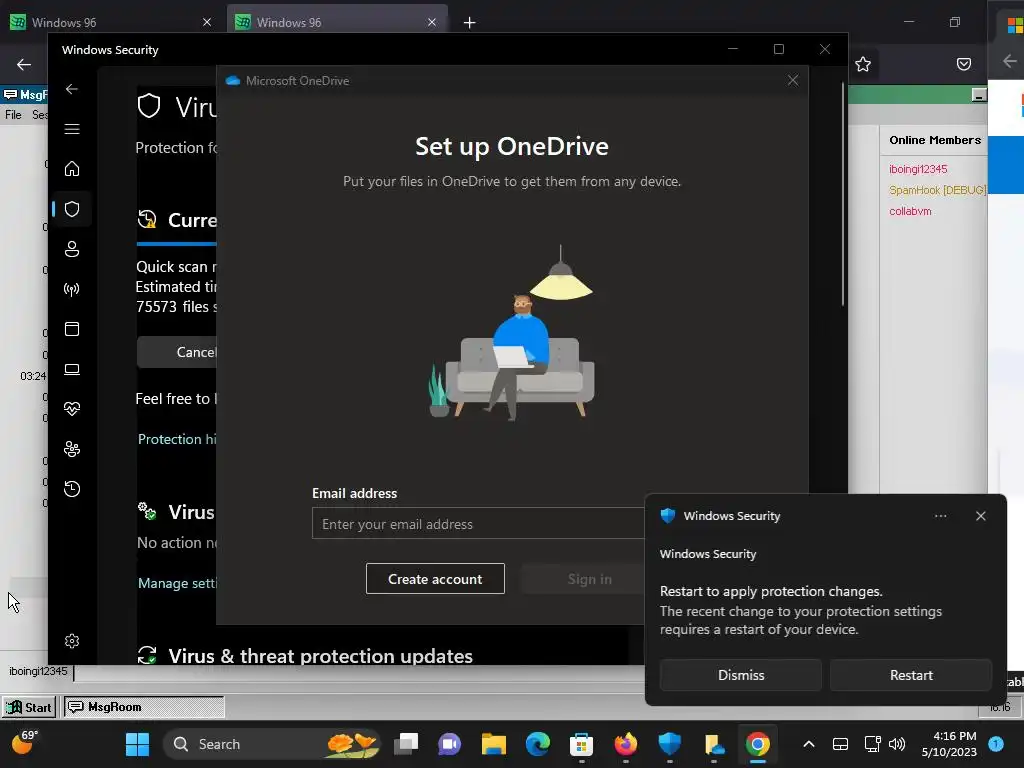Open Windows 11 Start menu
This screenshot has height=768, width=1024.
click(x=137, y=744)
